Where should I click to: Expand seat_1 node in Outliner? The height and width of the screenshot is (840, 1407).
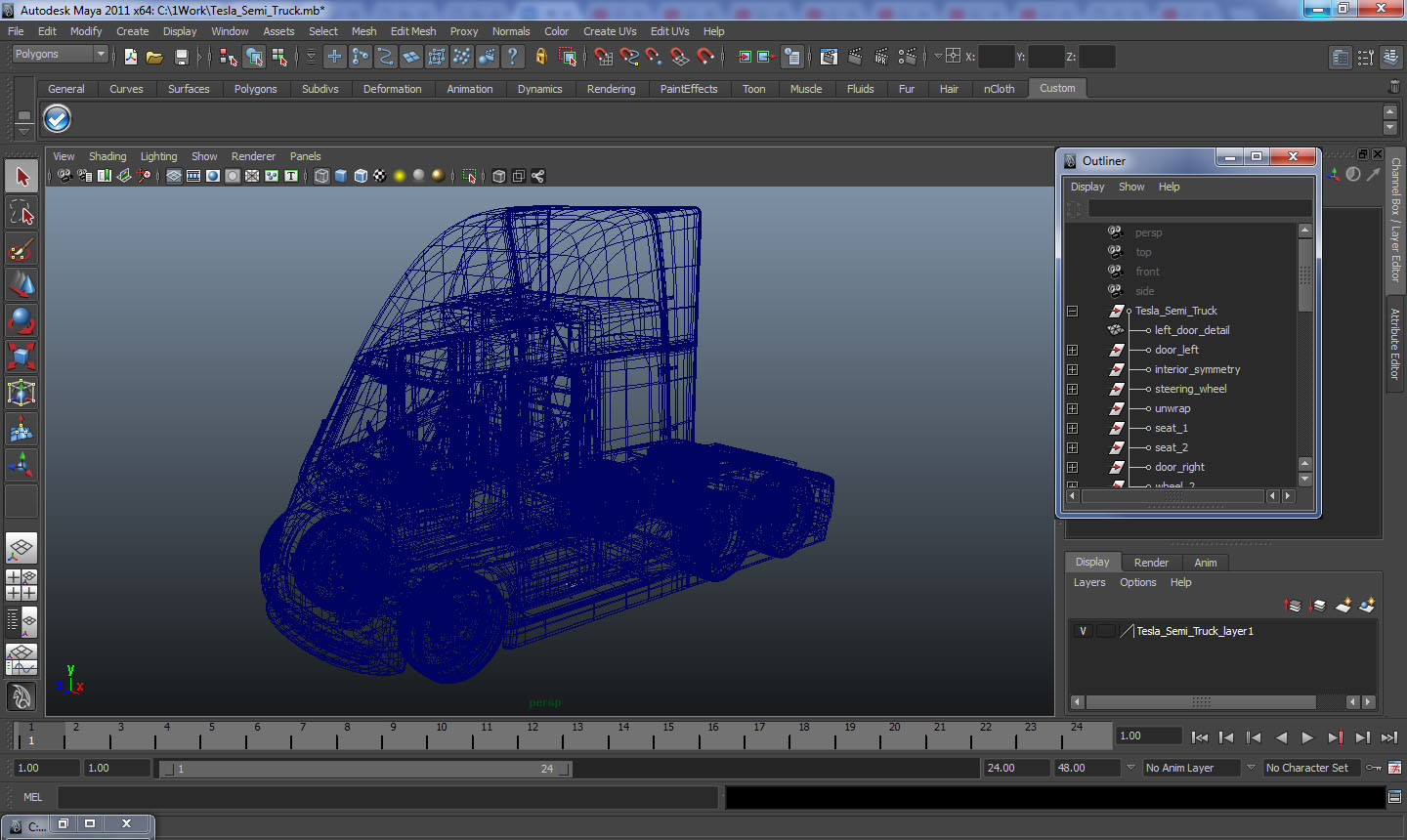click(x=1073, y=428)
